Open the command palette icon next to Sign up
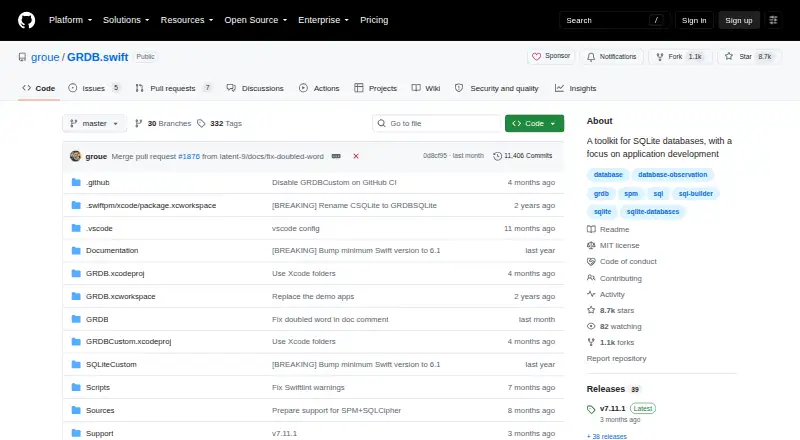This screenshot has width=800, height=440. coord(773,20)
